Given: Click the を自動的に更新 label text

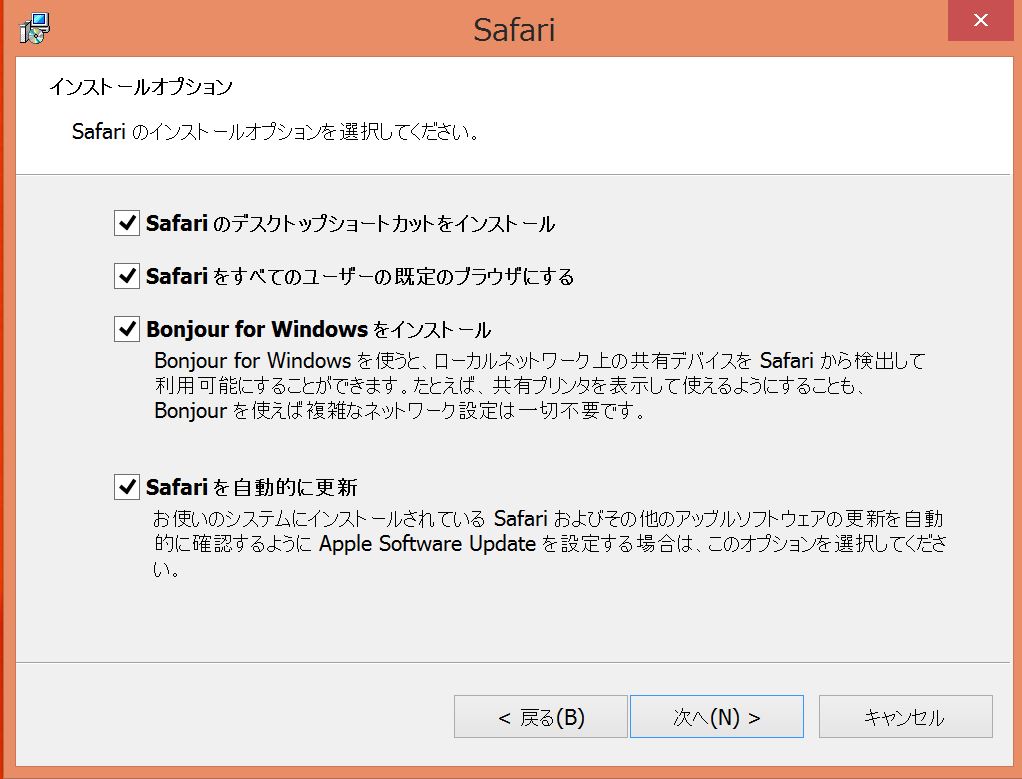Looking at the screenshot, I should (x=285, y=489).
